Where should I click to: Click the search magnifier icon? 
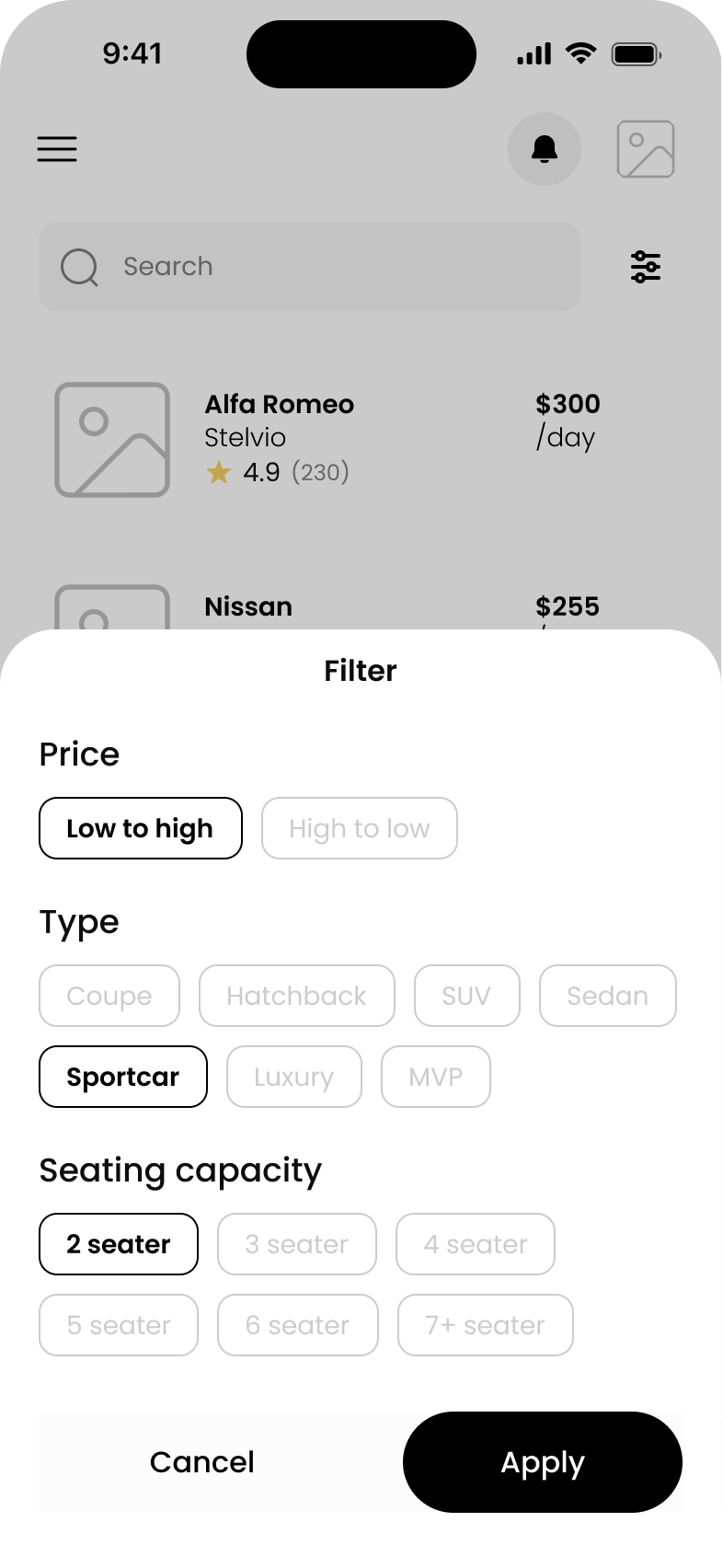click(79, 267)
